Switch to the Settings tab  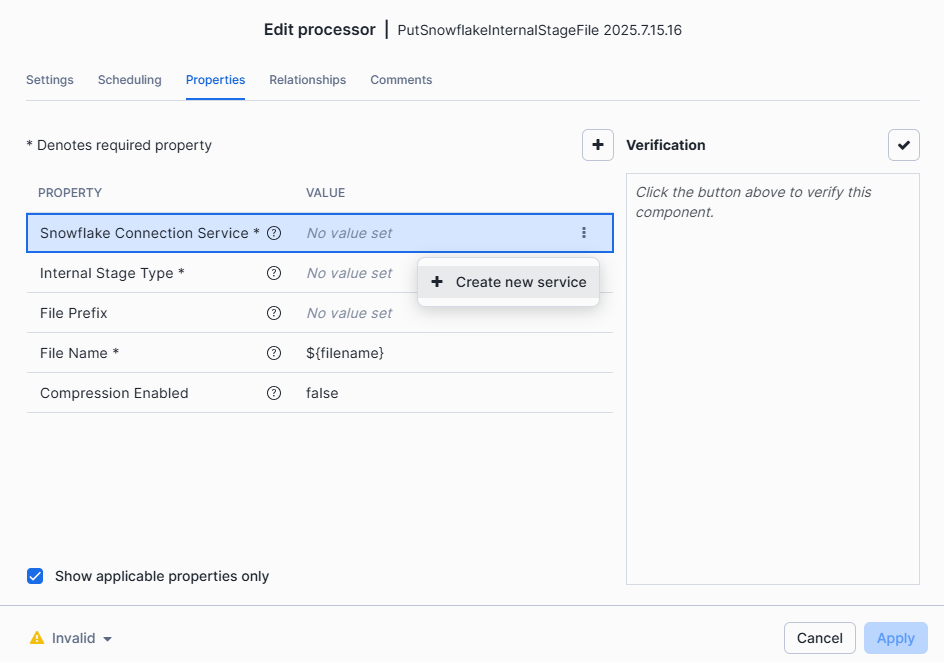pyautogui.click(x=50, y=80)
